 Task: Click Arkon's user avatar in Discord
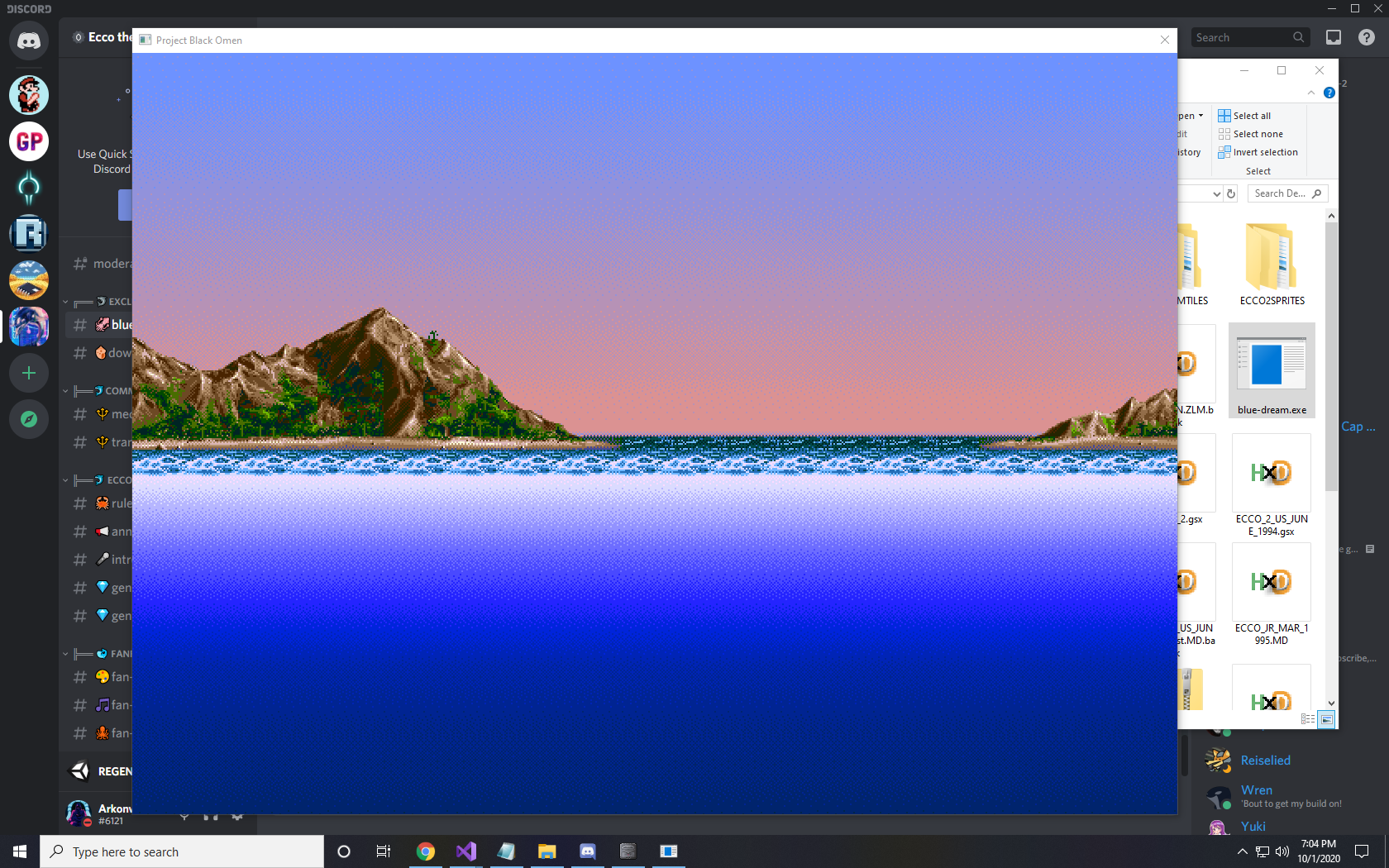79,813
